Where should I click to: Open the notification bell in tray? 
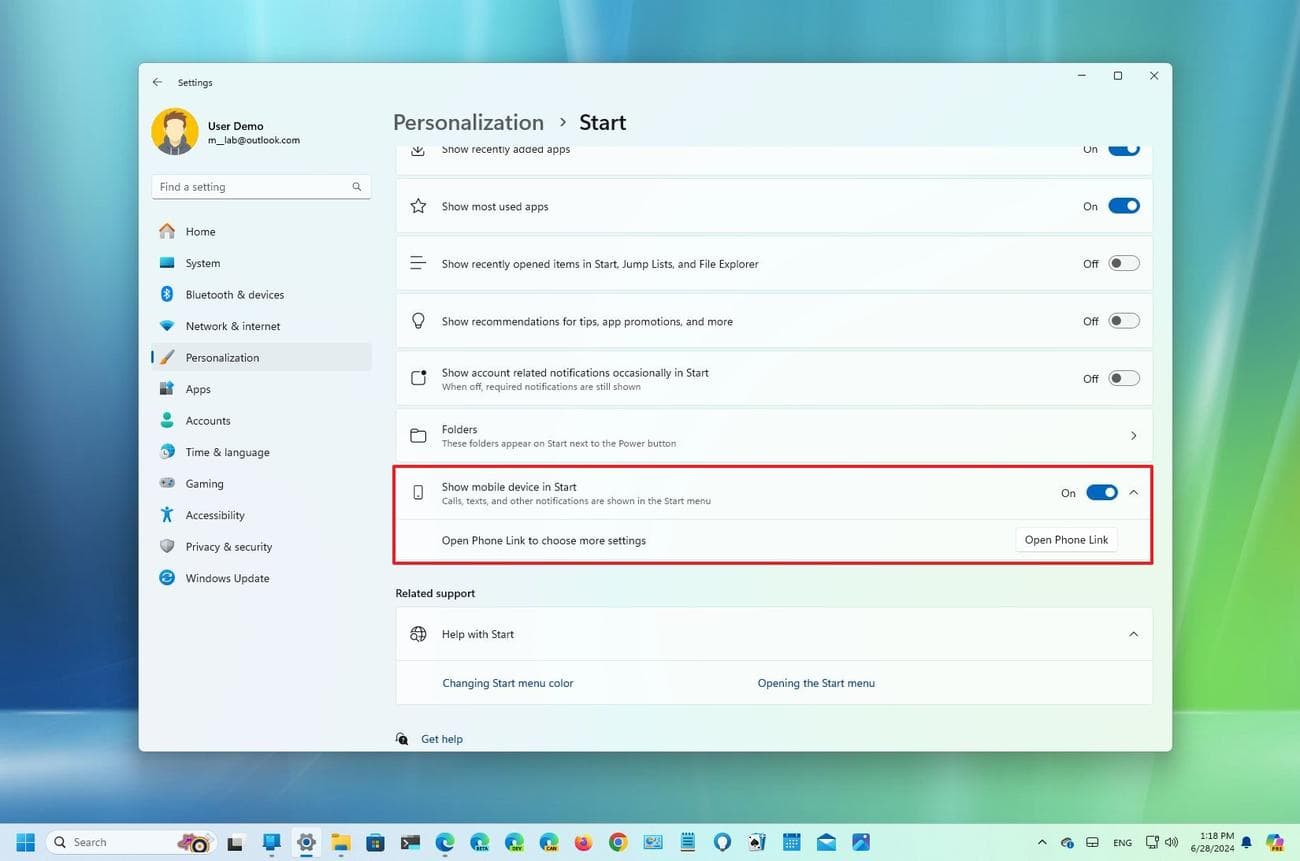coord(1245,842)
